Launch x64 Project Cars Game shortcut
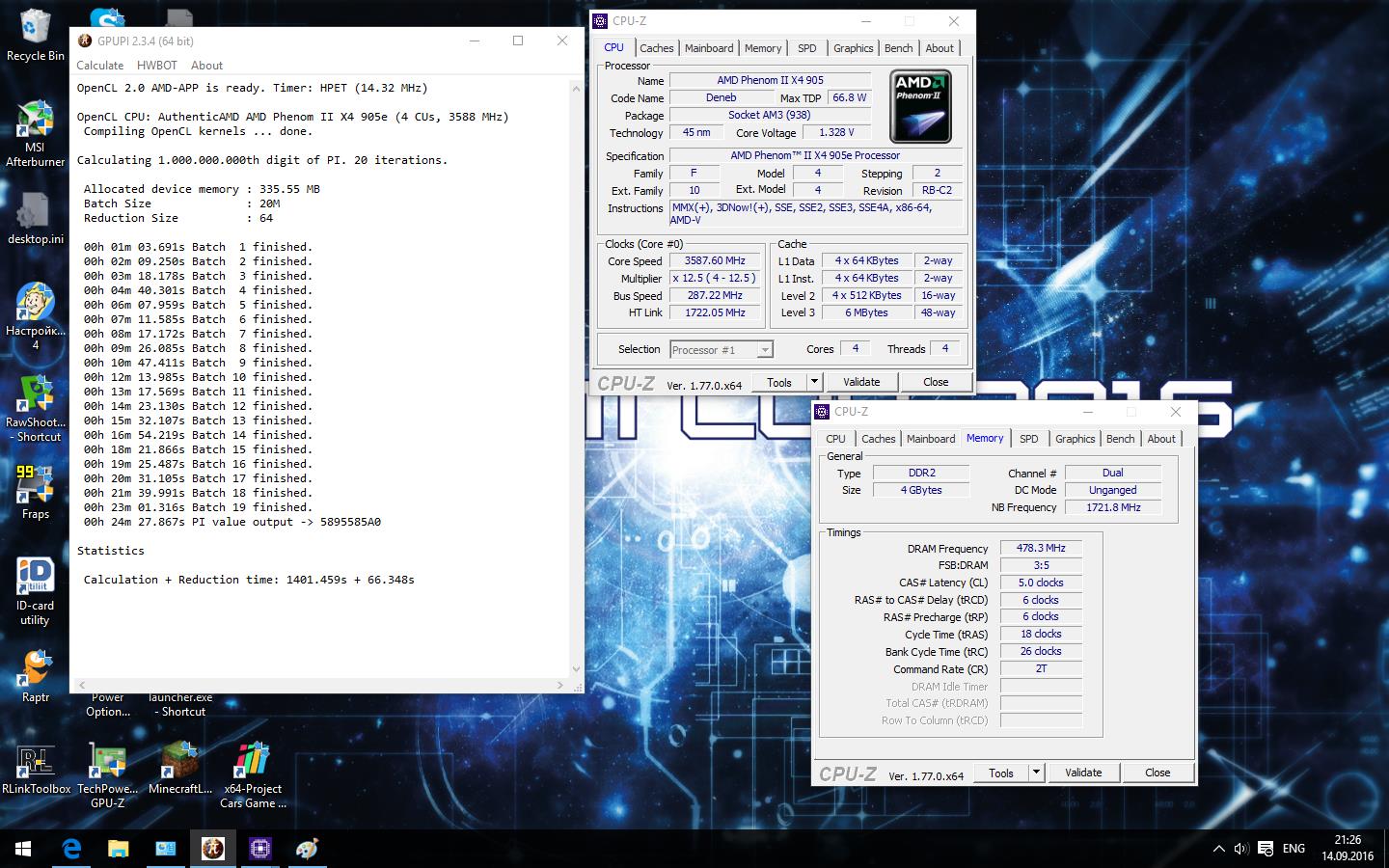Viewport: 1389px width, 868px height. (x=252, y=775)
